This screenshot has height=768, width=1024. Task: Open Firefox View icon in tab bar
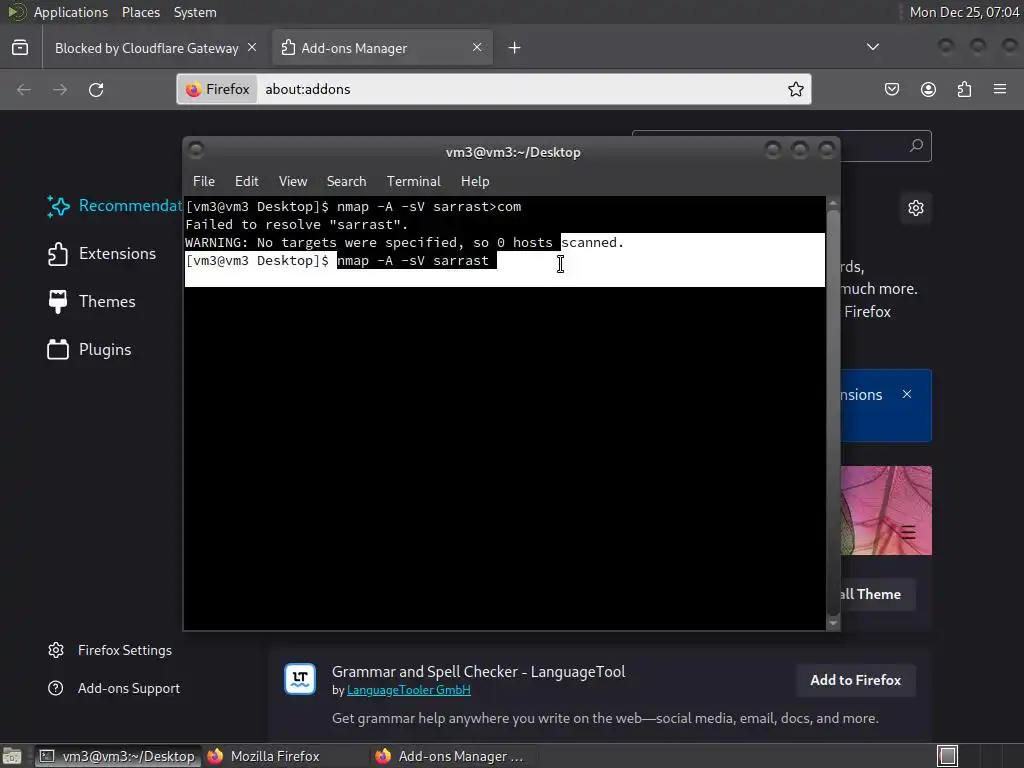click(x=20, y=48)
